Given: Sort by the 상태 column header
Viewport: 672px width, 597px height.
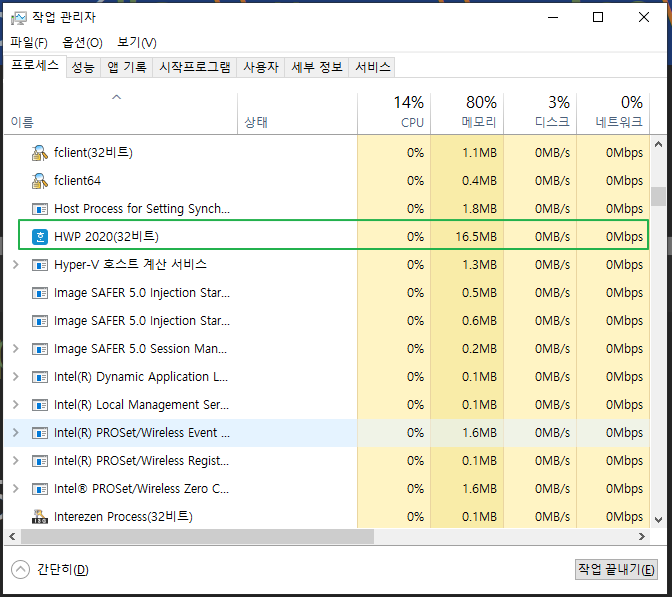Looking at the screenshot, I should point(297,114).
